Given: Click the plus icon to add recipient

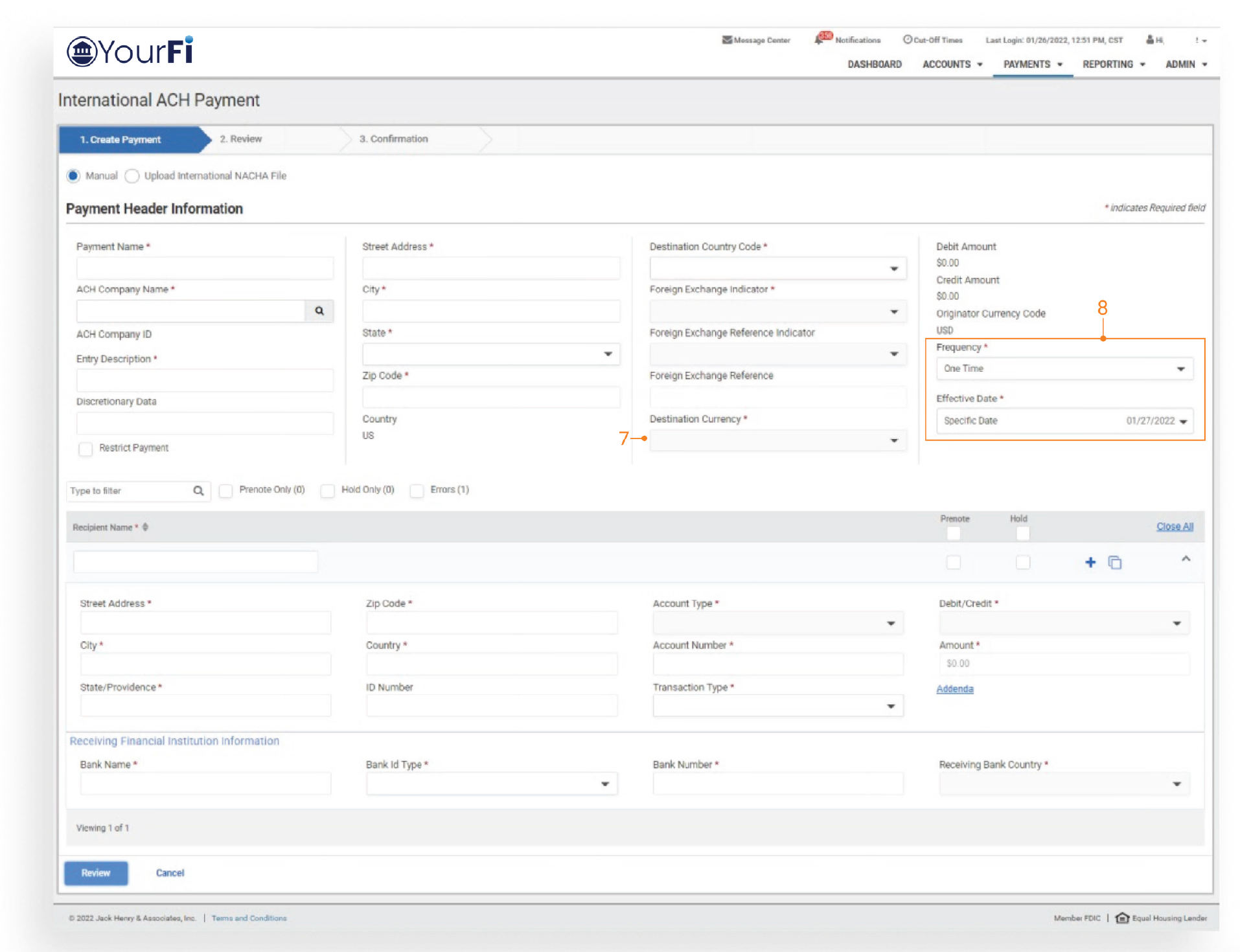Looking at the screenshot, I should [1090, 562].
